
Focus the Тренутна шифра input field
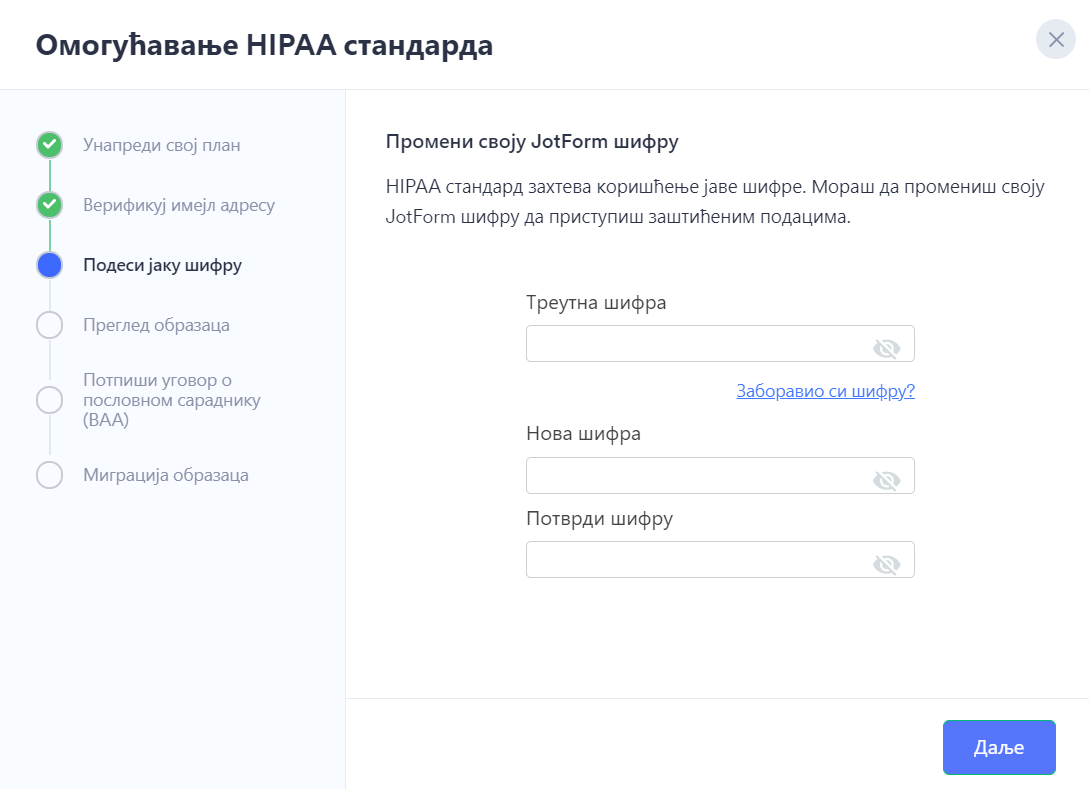[x=720, y=344]
